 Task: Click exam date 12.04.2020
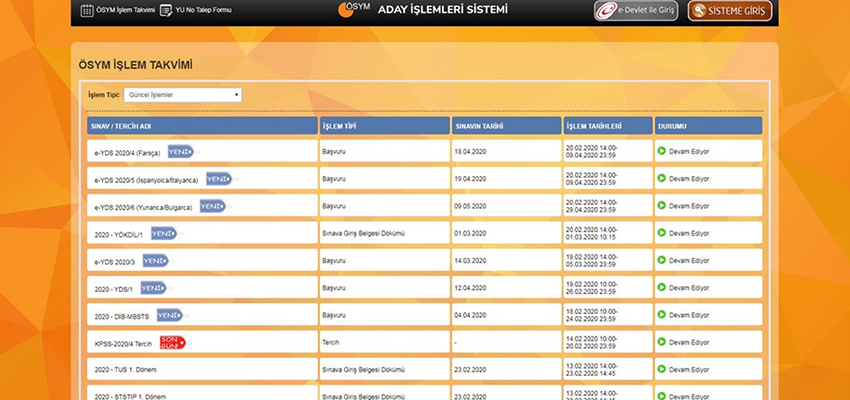[x=470, y=288]
